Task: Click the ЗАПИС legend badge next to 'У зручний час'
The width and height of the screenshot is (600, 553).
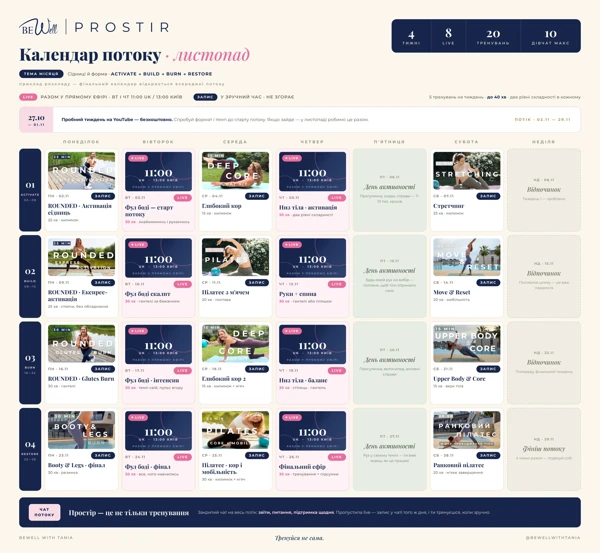Action: (x=205, y=97)
